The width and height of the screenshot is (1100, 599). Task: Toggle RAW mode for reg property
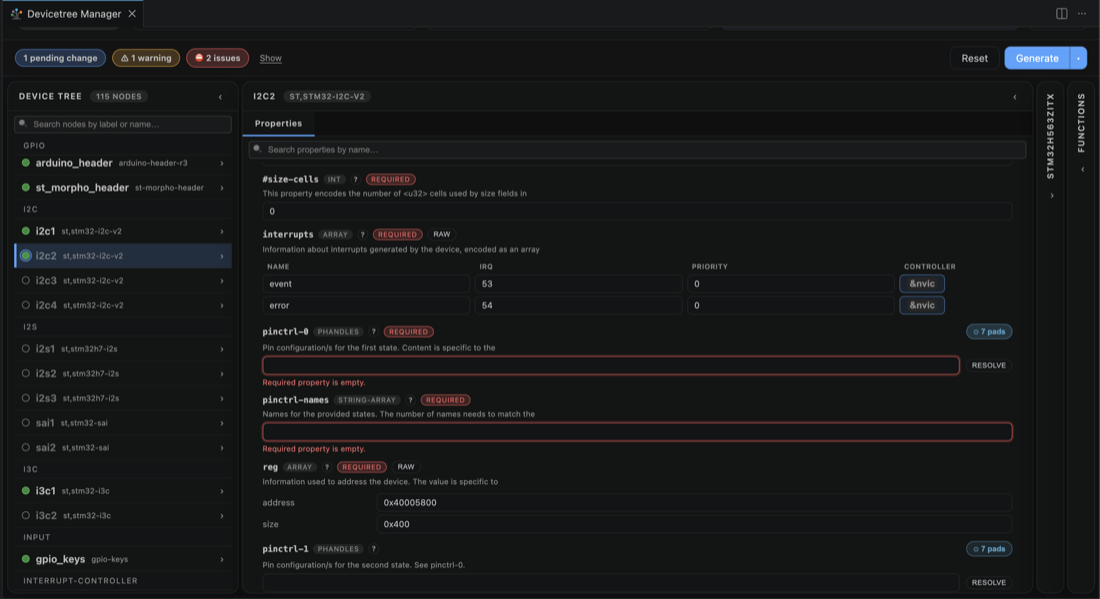(405, 467)
